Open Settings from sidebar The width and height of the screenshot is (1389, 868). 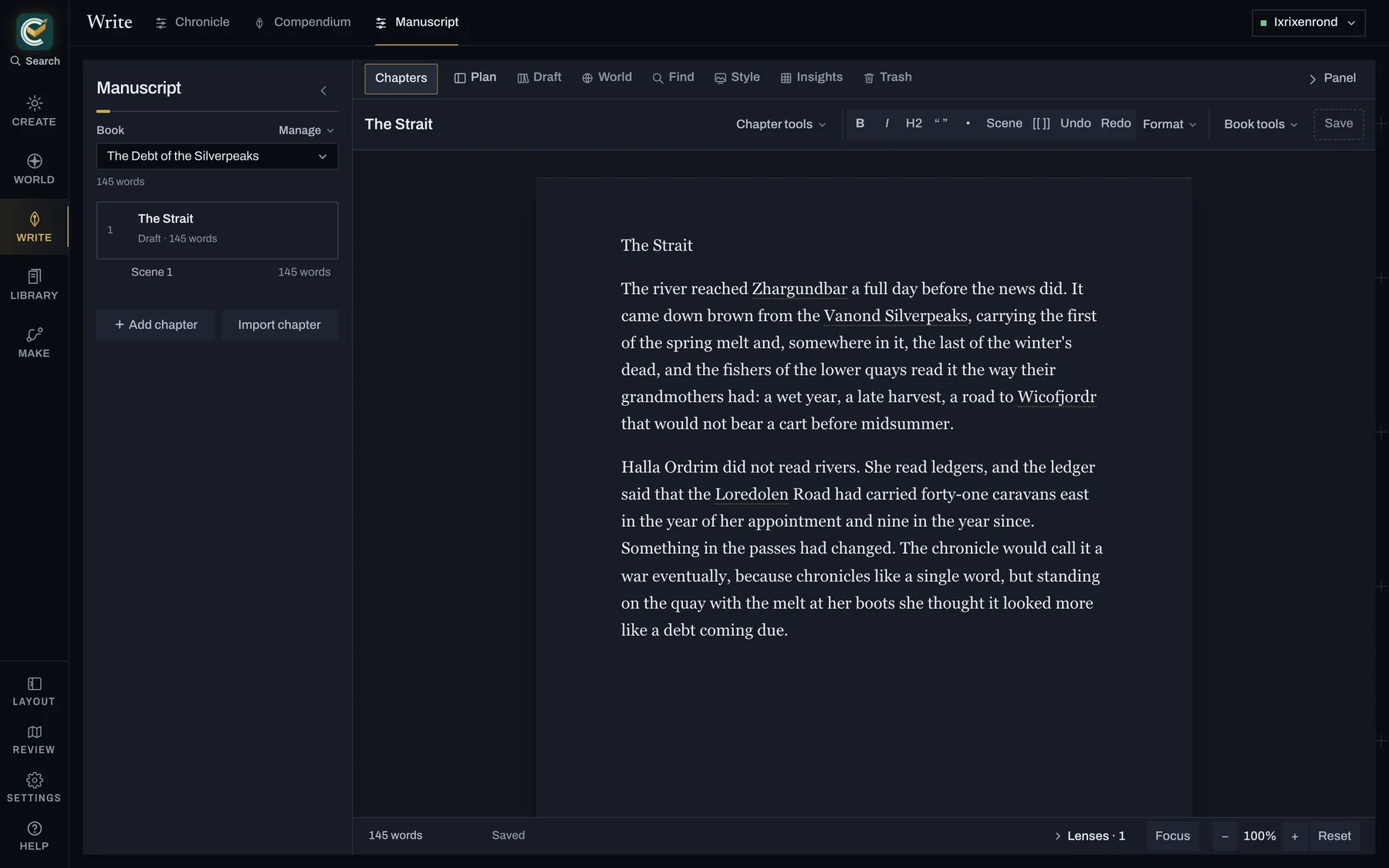pos(34,788)
